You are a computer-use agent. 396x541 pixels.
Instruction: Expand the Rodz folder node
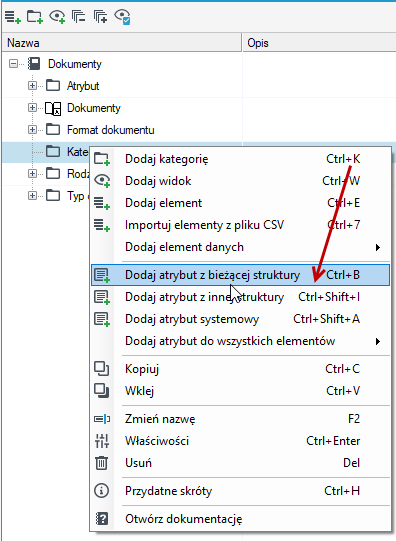pyautogui.click(x=32, y=173)
